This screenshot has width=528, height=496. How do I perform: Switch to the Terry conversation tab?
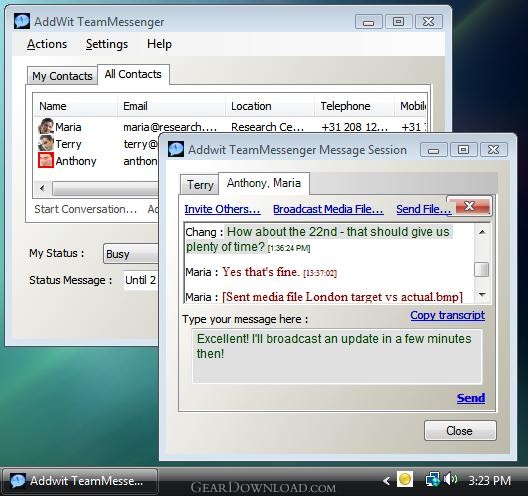click(200, 185)
